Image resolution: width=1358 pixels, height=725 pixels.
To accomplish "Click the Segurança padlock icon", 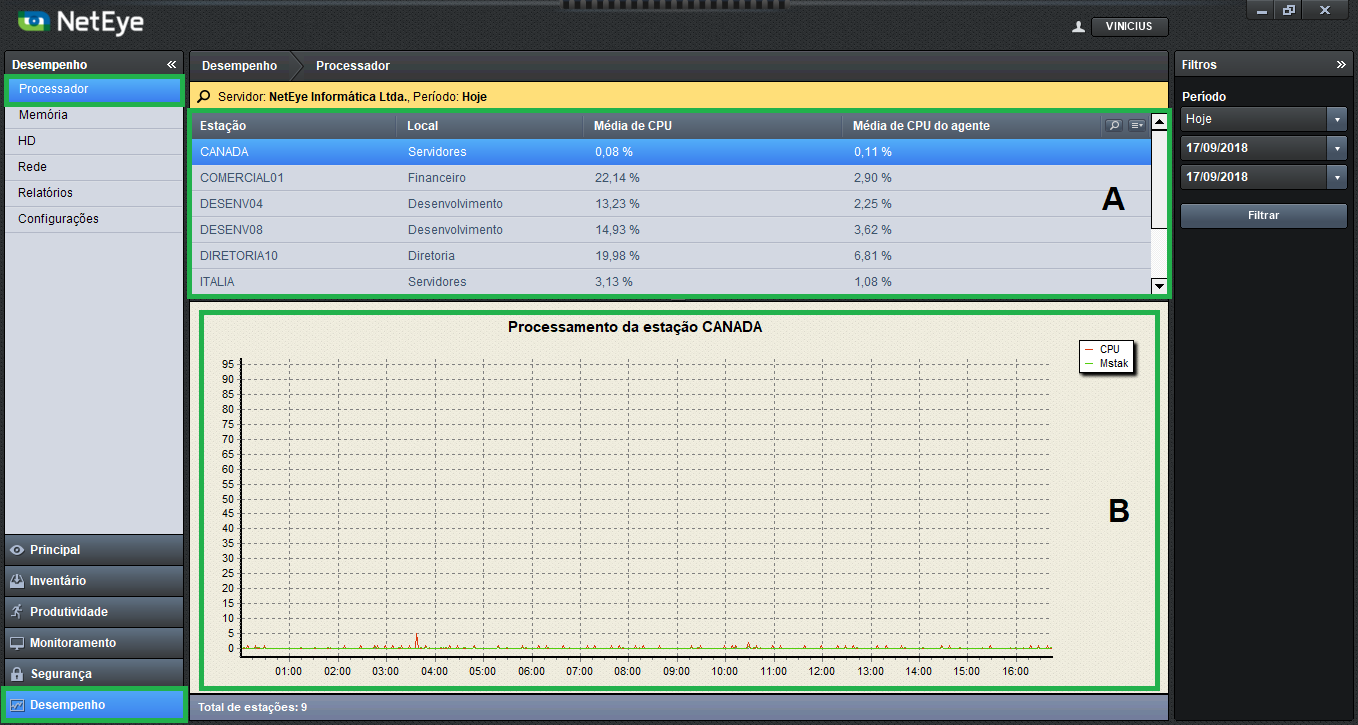I will tap(17, 674).
